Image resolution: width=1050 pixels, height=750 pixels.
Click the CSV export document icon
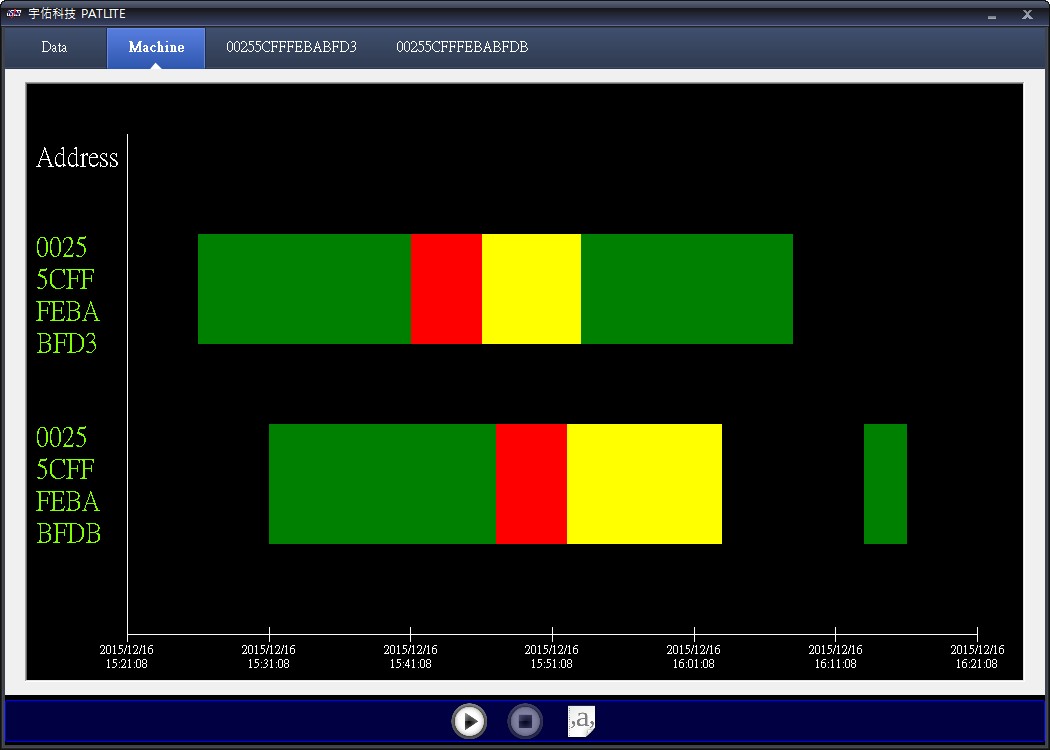(x=581, y=721)
